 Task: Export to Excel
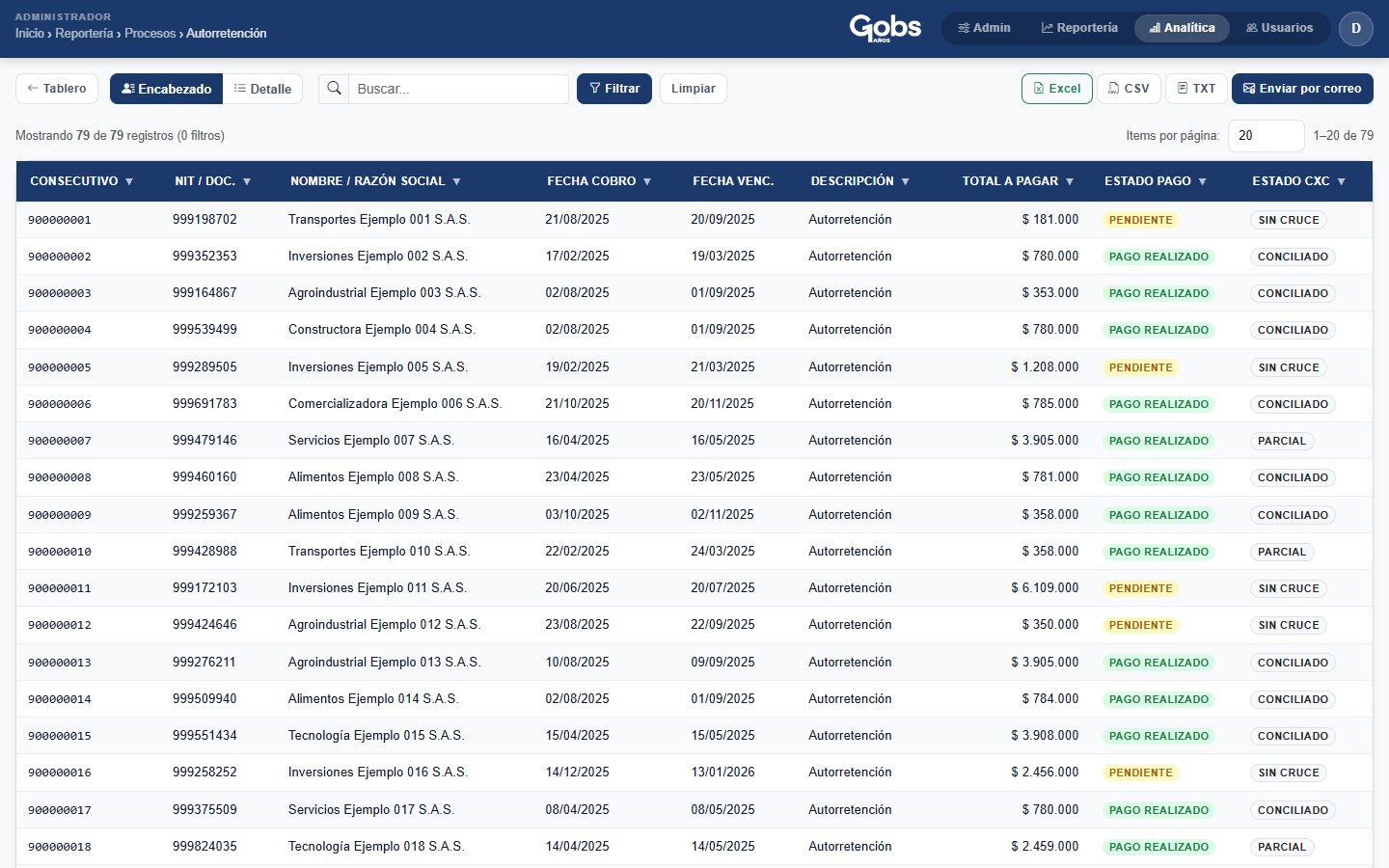(1057, 89)
